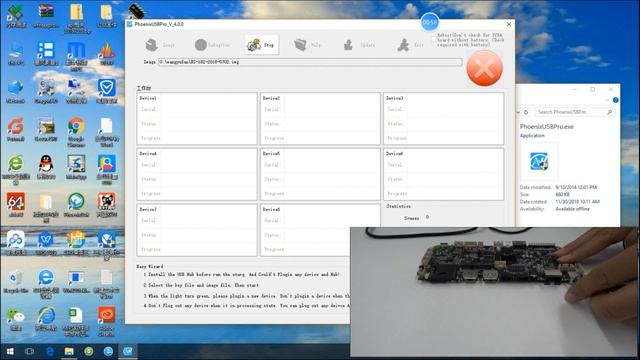The width and height of the screenshot is (640, 360).
Task: Open the zipped folder desktop icon
Action: tap(76, 18)
